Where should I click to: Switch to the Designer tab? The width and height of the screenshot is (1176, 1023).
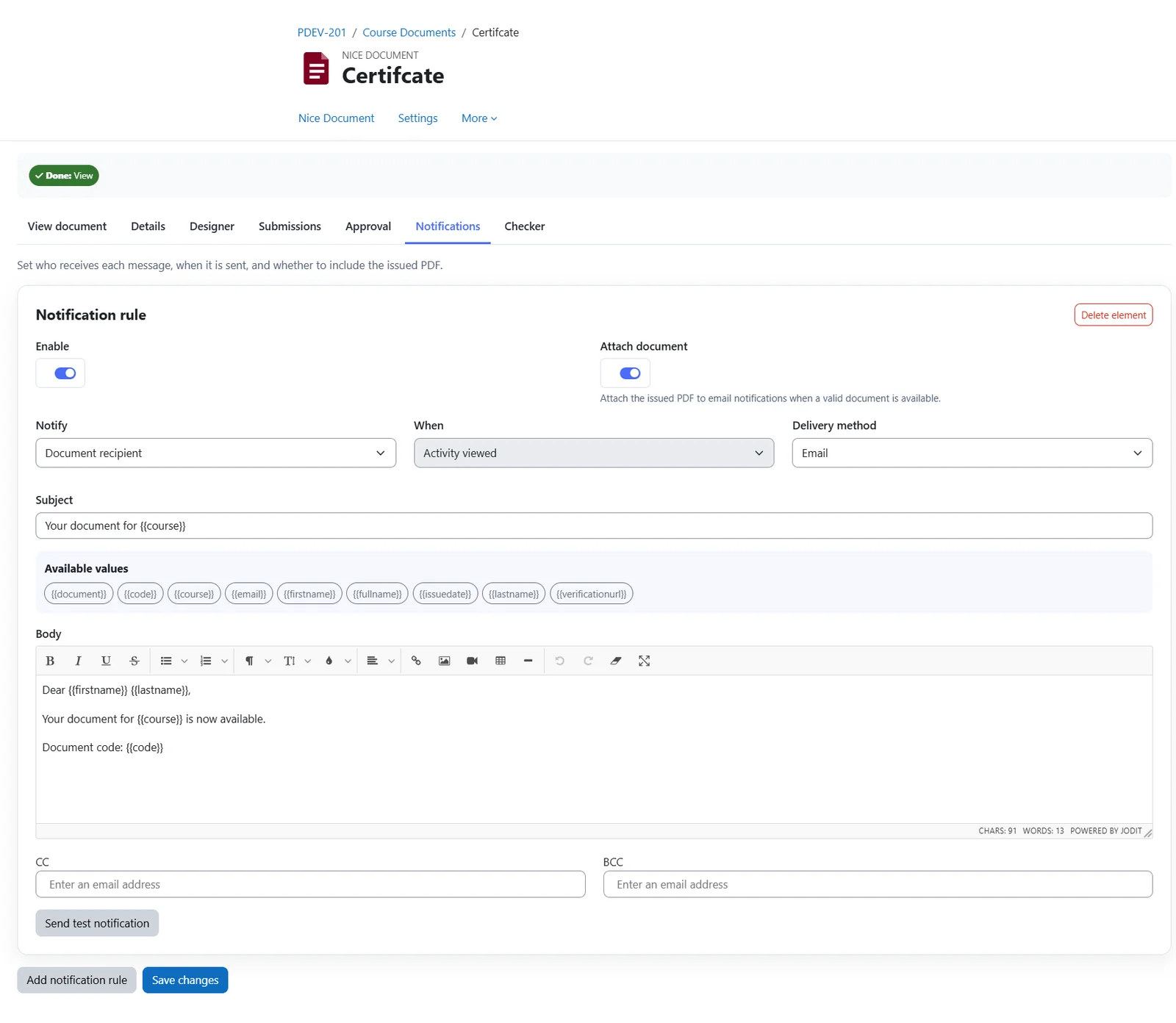tap(212, 226)
